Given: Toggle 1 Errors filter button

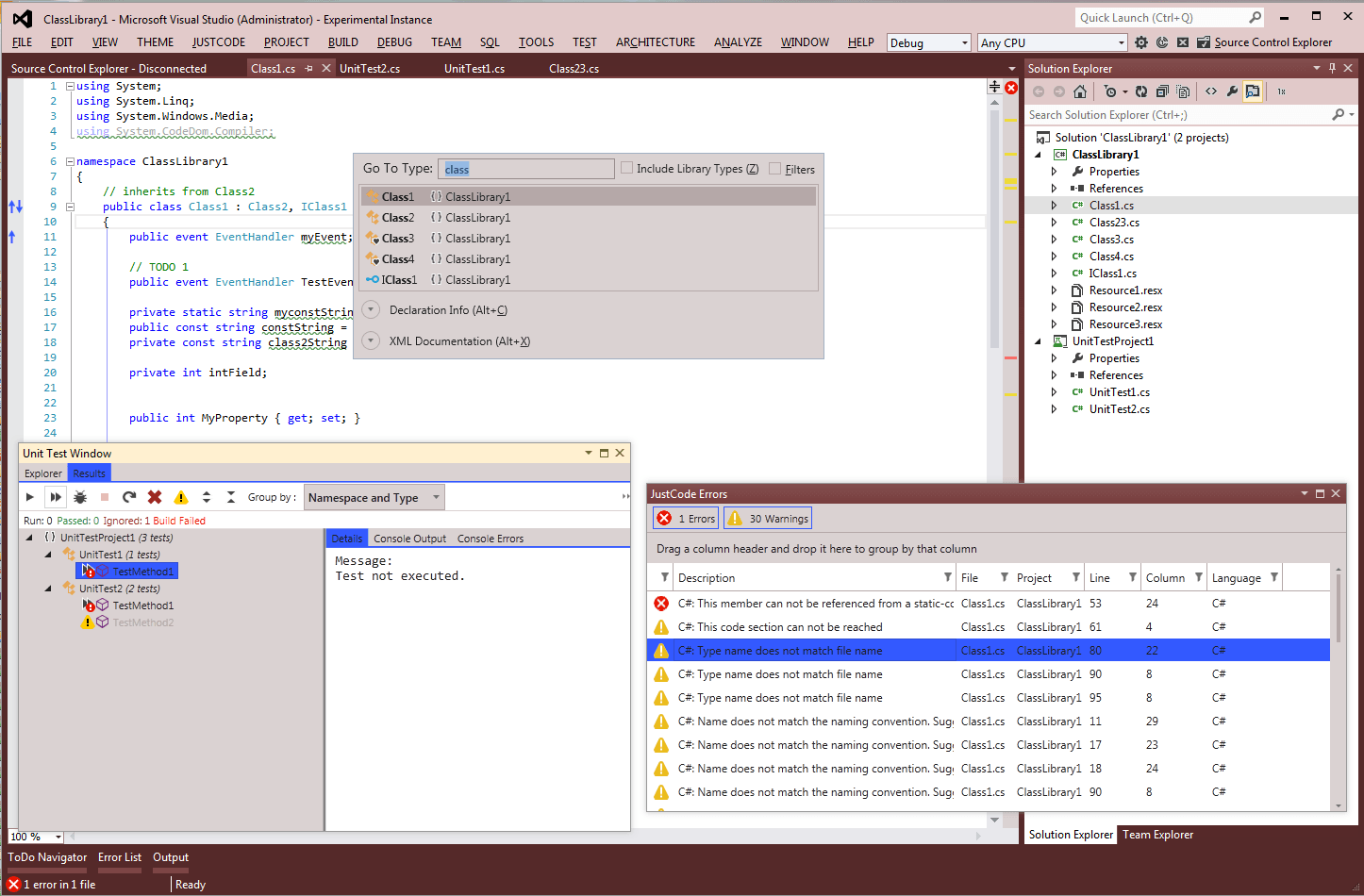Looking at the screenshot, I should pos(686,519).
